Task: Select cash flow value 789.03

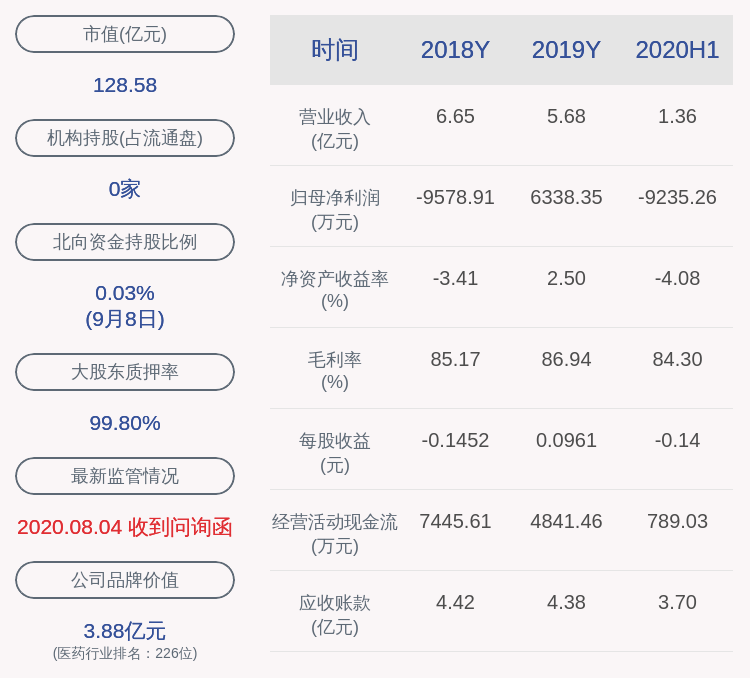Action: pyautogui.click(x=677, y=521)
